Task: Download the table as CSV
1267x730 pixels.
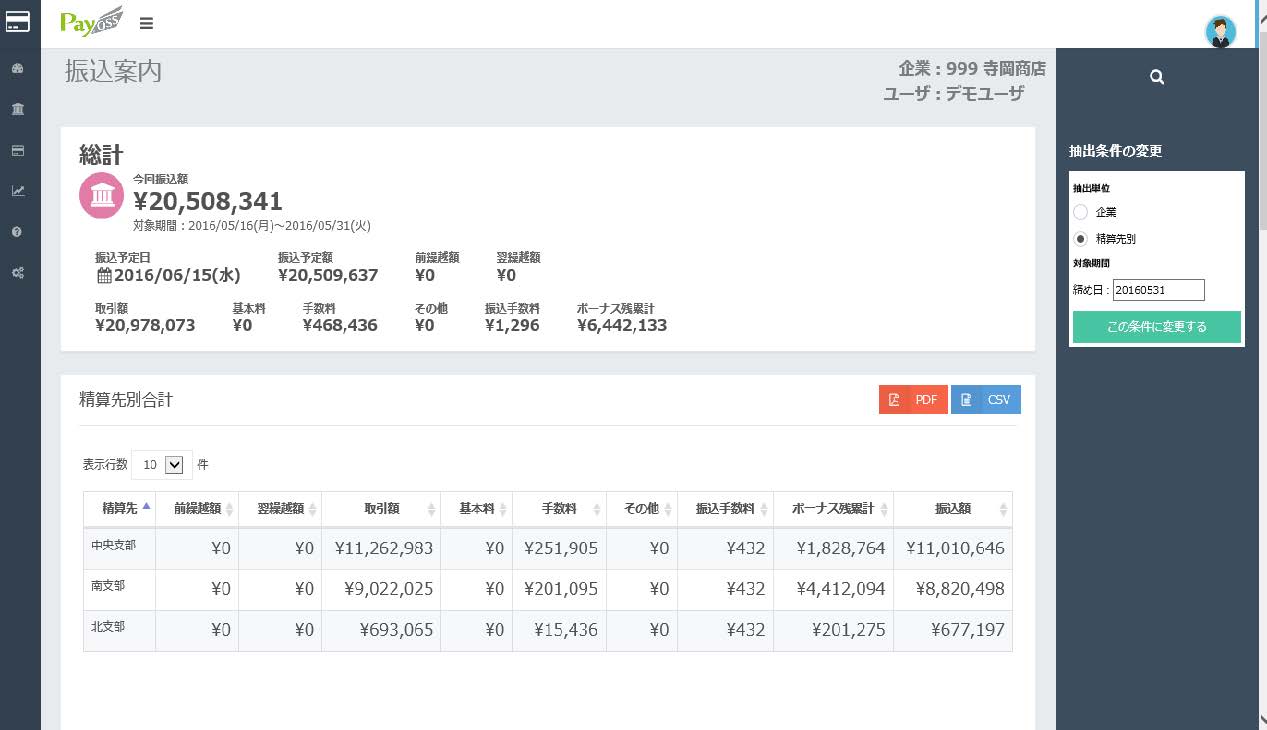Action: 985,400
